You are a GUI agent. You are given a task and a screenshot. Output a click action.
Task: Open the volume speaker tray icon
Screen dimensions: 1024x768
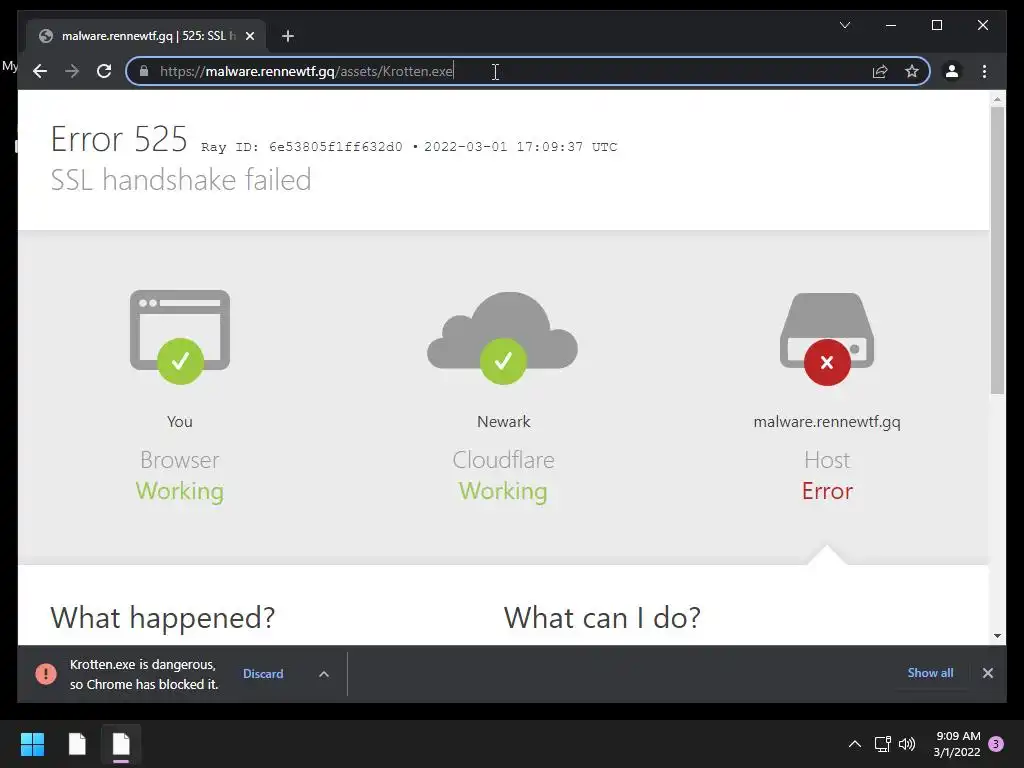pyautogui.click(x=907, y=744)
